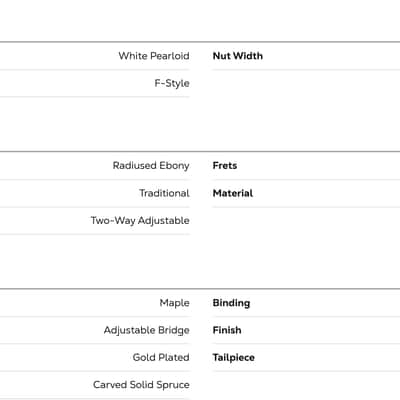The image size is (400, 400).
Task: Click the Material spec label
Action: pos(233,193)
